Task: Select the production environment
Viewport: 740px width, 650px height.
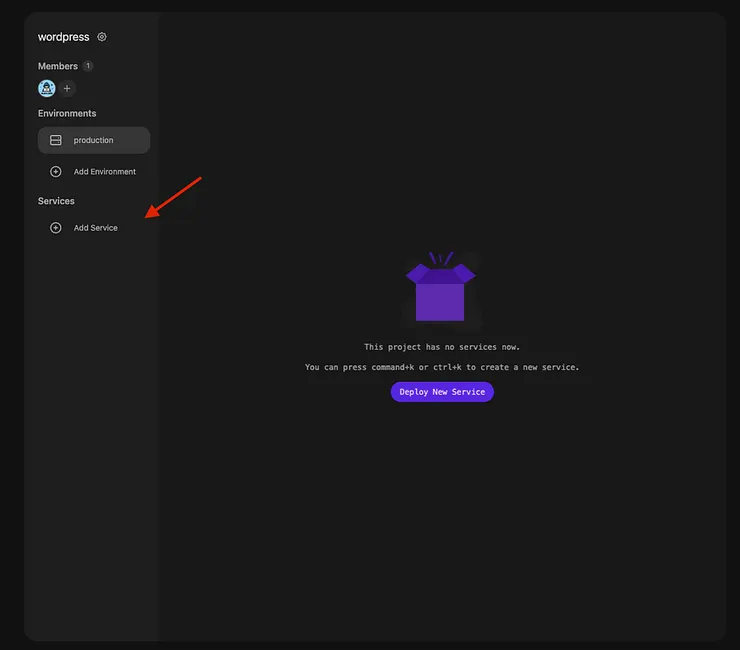Action: (x=94, y=140)
